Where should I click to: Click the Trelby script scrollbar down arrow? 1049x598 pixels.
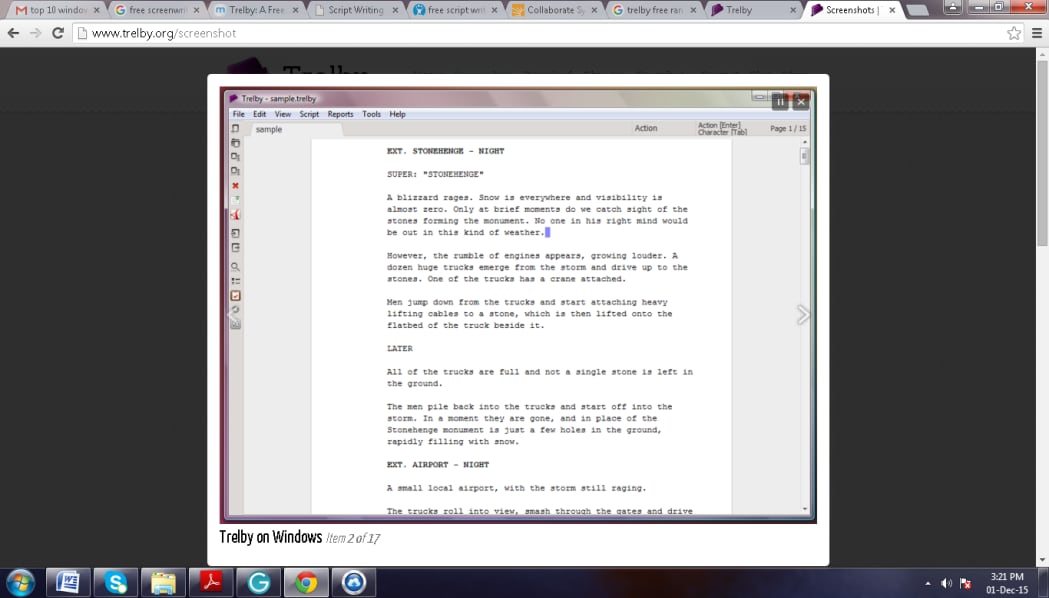tap(804, 509)
